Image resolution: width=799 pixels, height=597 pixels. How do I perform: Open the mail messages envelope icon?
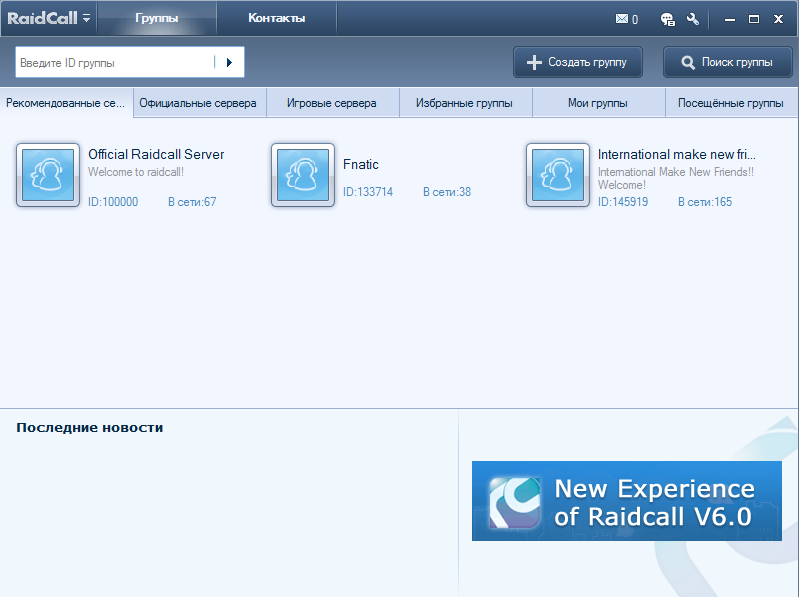point(622,19)
